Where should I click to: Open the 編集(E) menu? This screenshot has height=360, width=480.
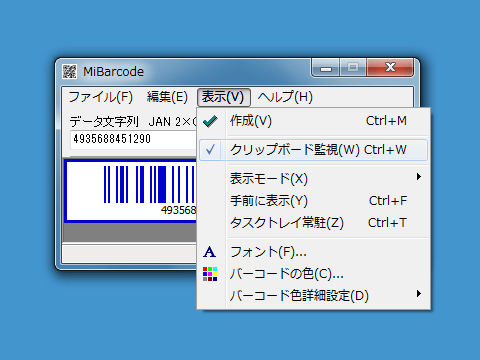tap(167, 97)
